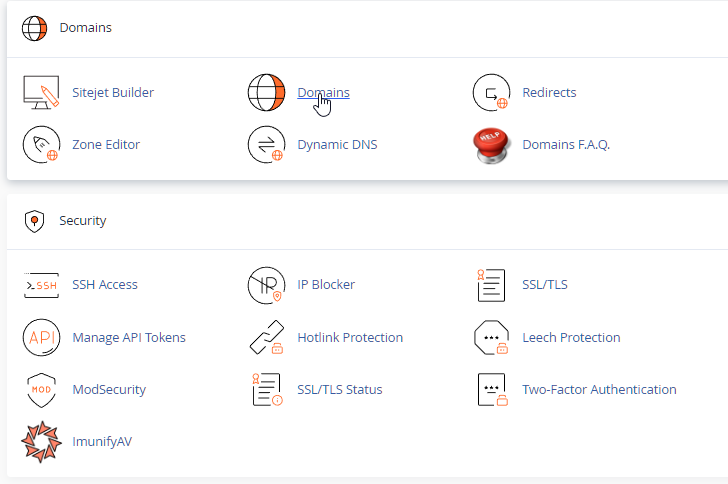728x484 pixels.
Task: Collapse the Security section header title
Action: pyautogui.click(x=83, y=221)
